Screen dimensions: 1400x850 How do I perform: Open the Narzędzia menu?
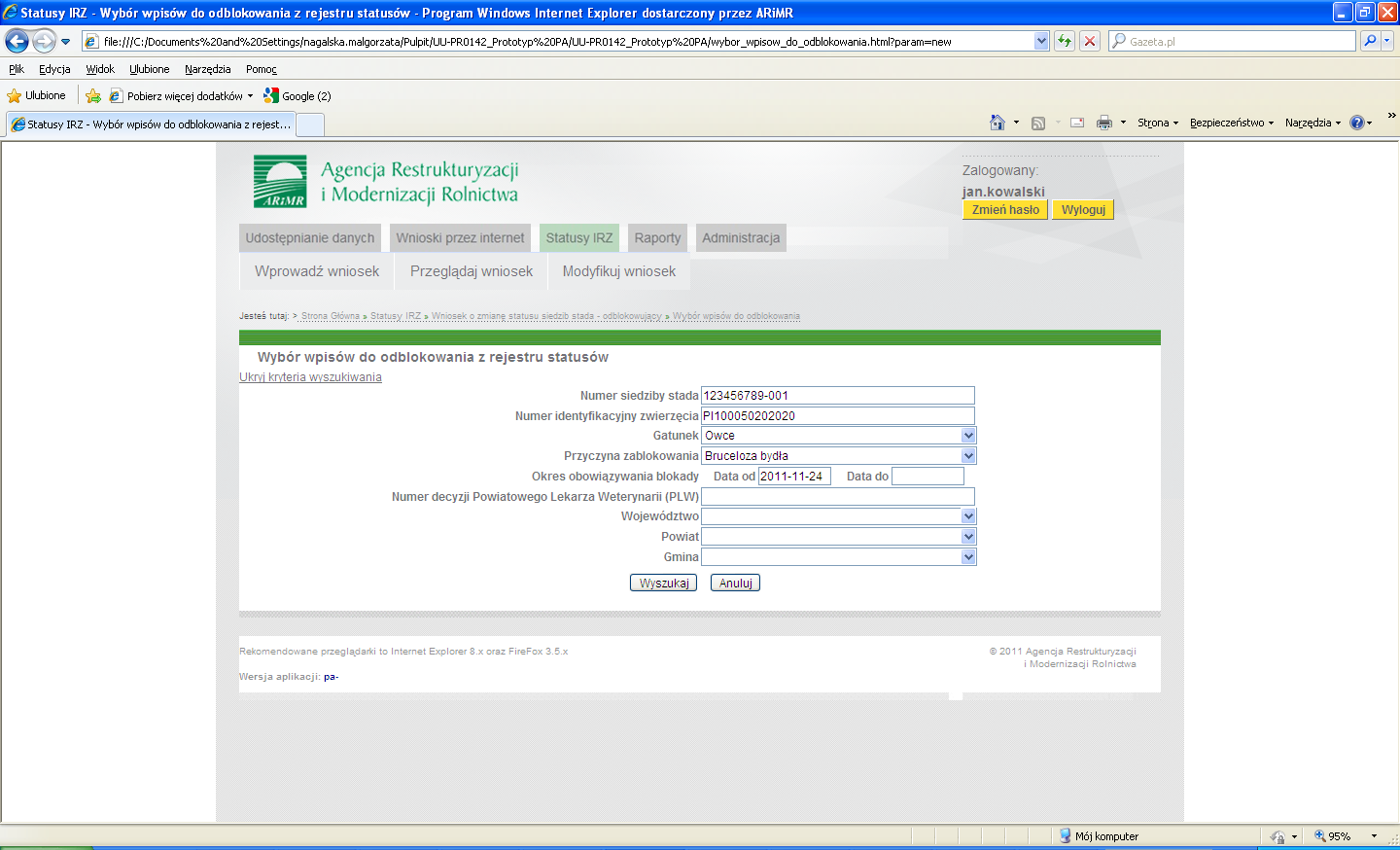[x=208, y=69]
